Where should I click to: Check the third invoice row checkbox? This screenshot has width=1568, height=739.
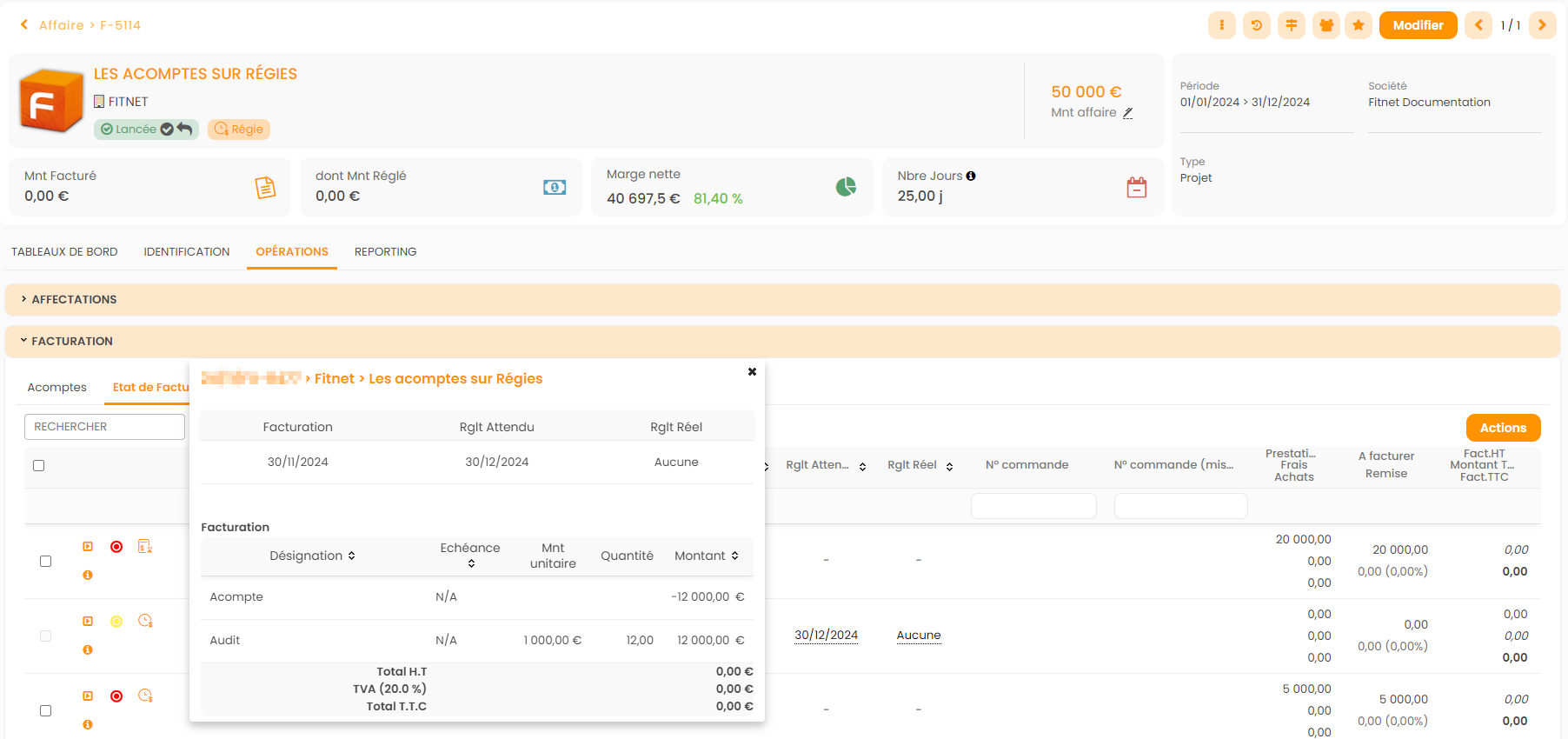pyautogui.click(x=46, y=711)
